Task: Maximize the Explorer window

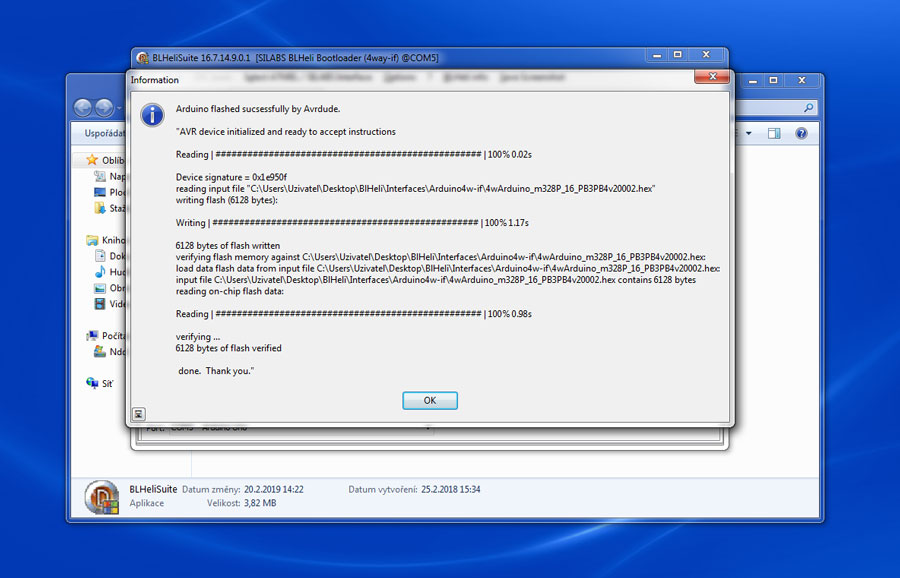Action: (x=773, y=81)
